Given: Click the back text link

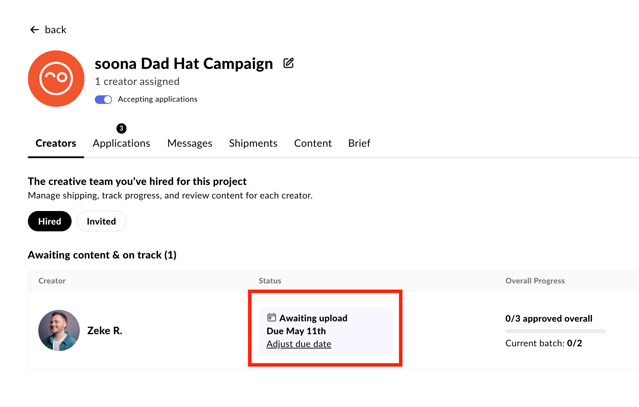Looking at the screenshot, I should pyautogui.click(x=55, y=30).
